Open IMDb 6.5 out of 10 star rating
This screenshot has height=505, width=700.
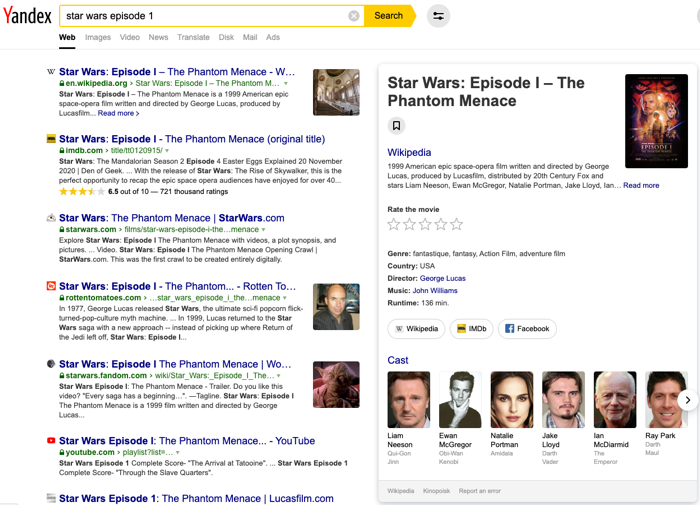coord(143,192)
